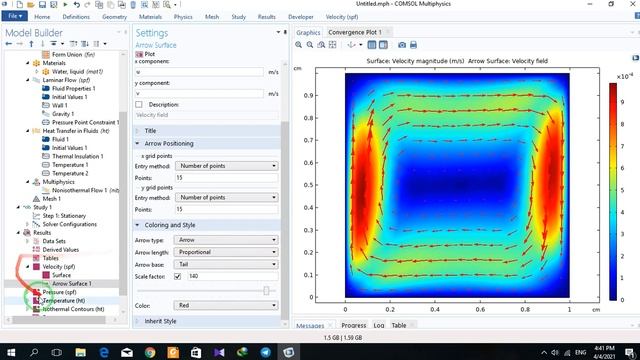The width and height of the screenshot is (640, 360).
Task: Open the Convergence Plot 1 tab
Action: (355, 32)
